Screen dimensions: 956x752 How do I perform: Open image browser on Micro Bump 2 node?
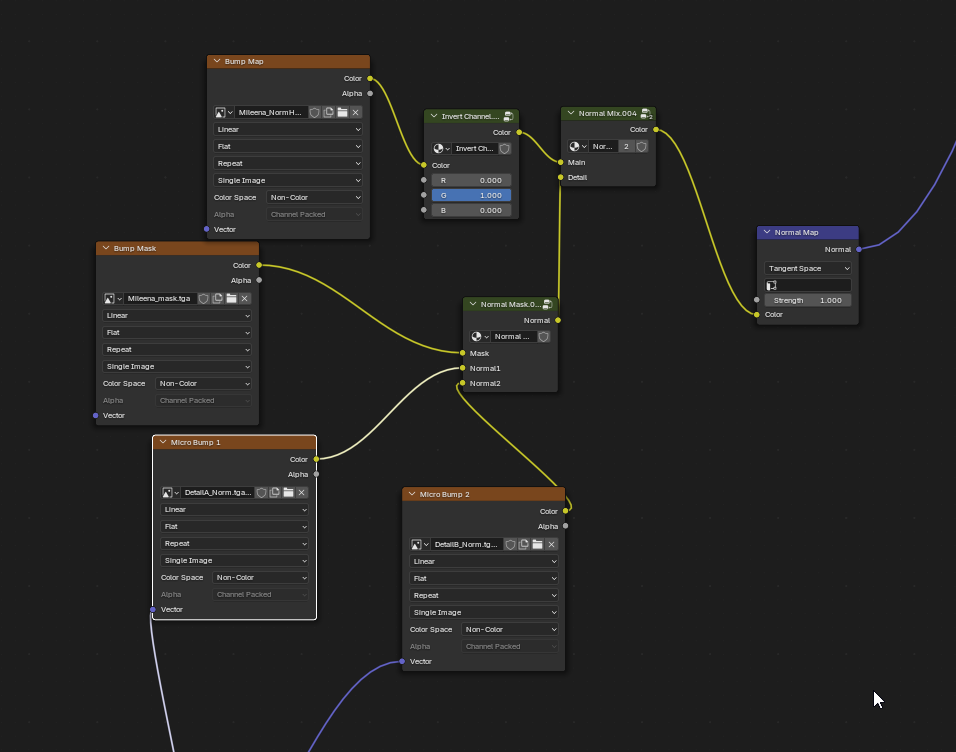[419, 544]
